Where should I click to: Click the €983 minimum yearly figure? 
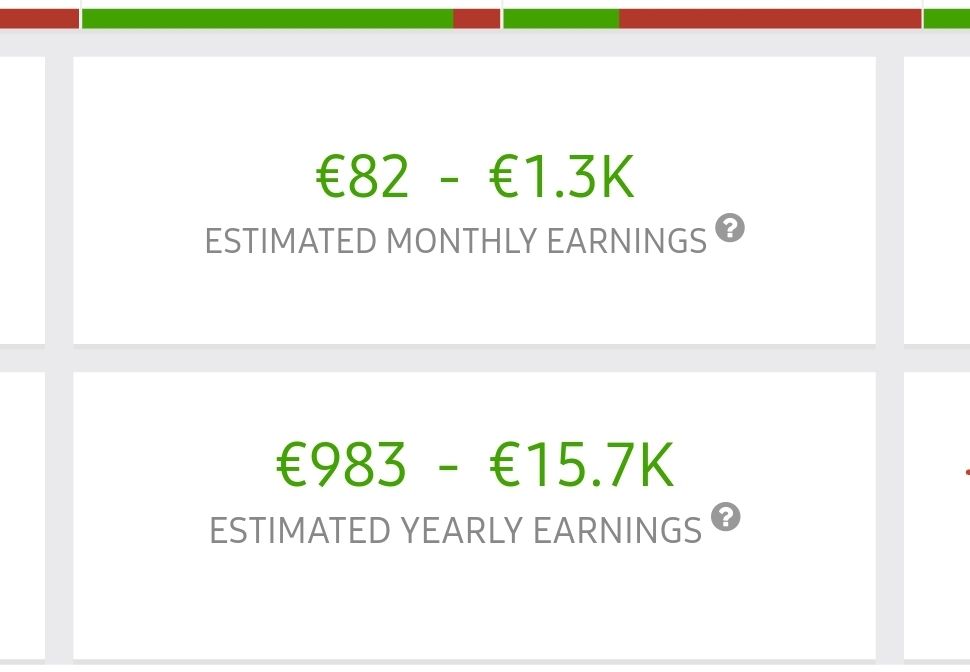(x=341, y=465)
